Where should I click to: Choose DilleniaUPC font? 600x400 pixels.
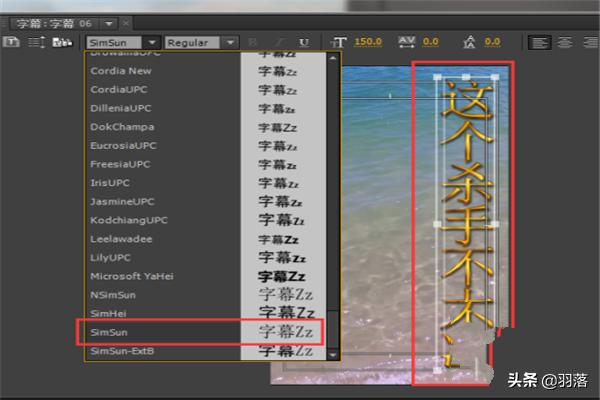coord(207,108)
